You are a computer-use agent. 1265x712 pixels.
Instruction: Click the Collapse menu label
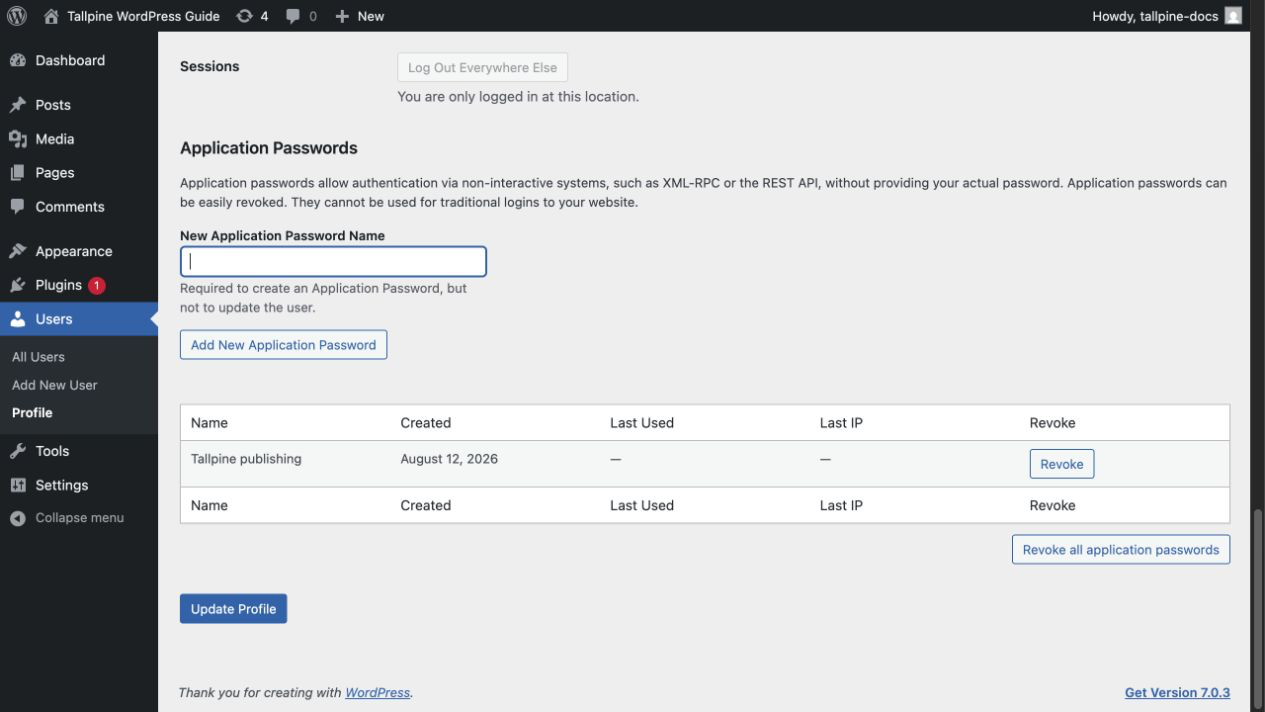point(79,518)
